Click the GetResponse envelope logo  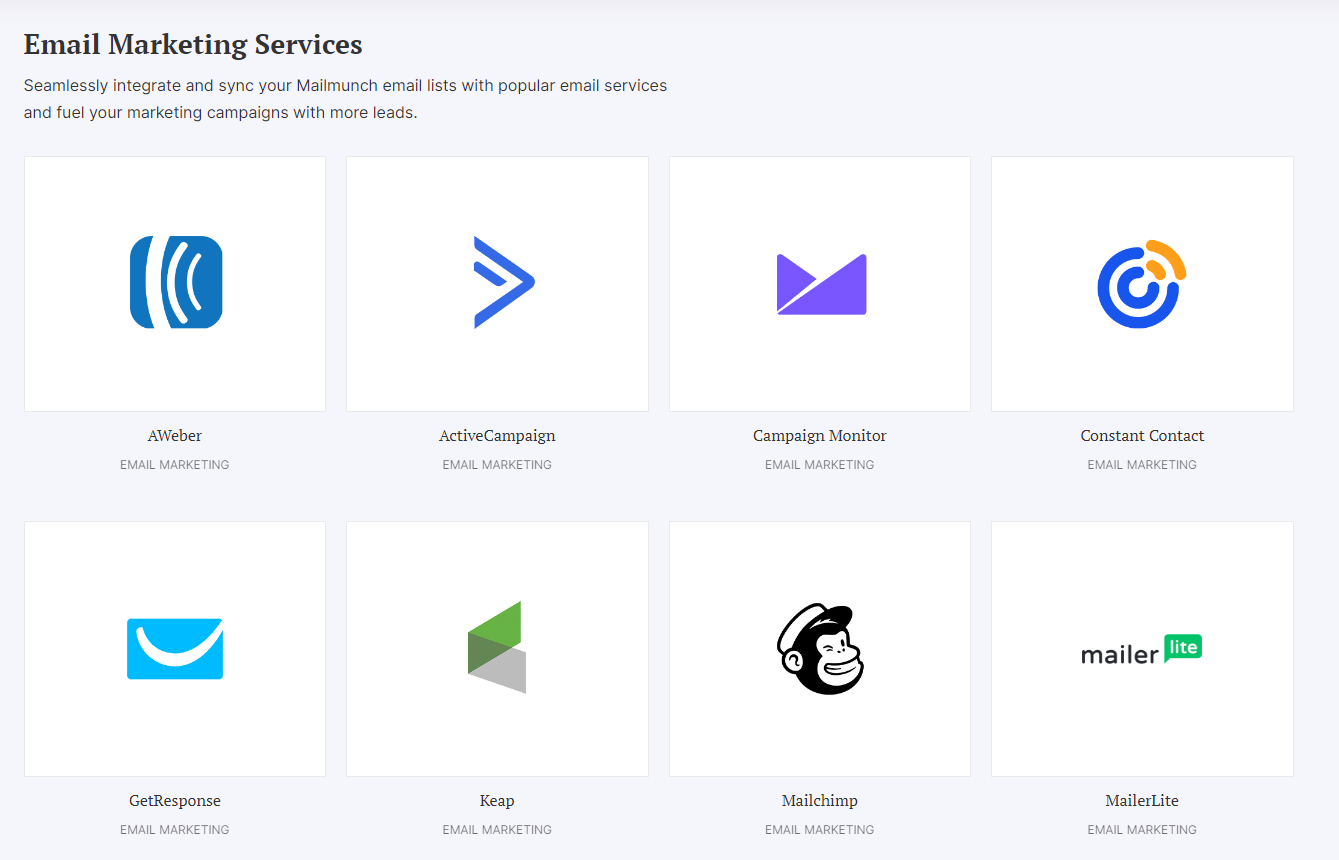point(175,648)
